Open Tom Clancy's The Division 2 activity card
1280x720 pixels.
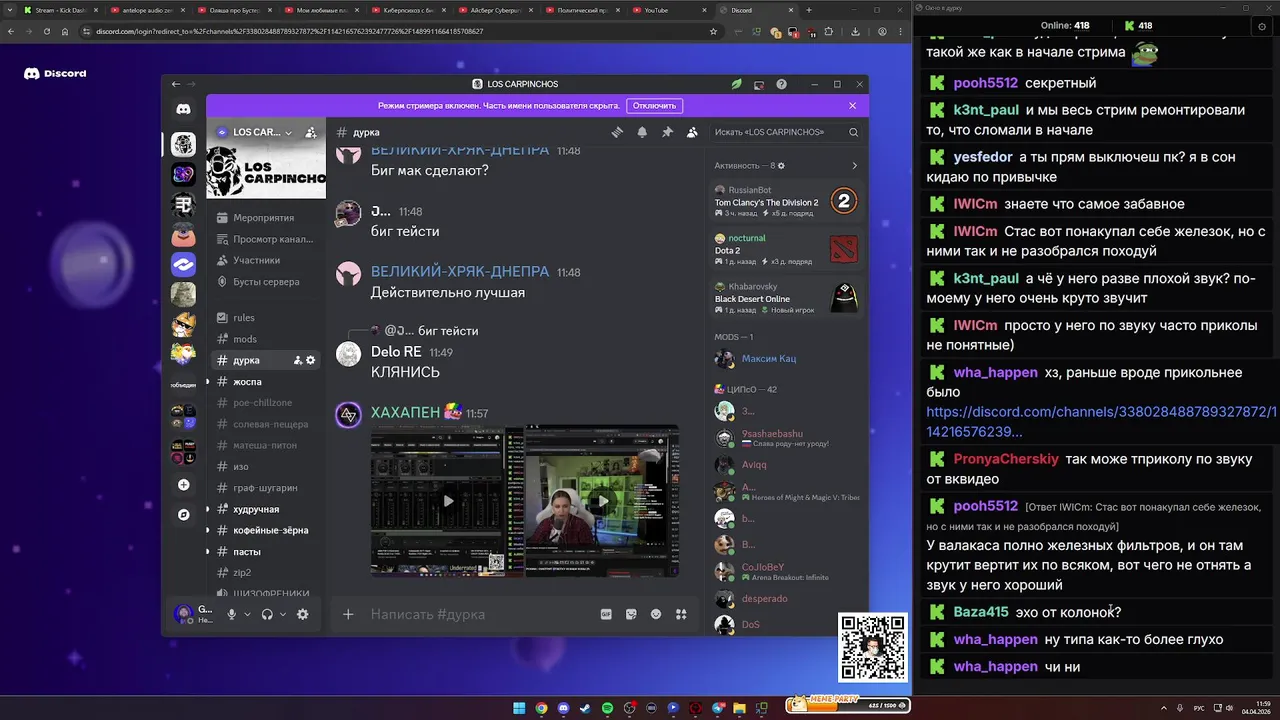[x=785, y=201]
